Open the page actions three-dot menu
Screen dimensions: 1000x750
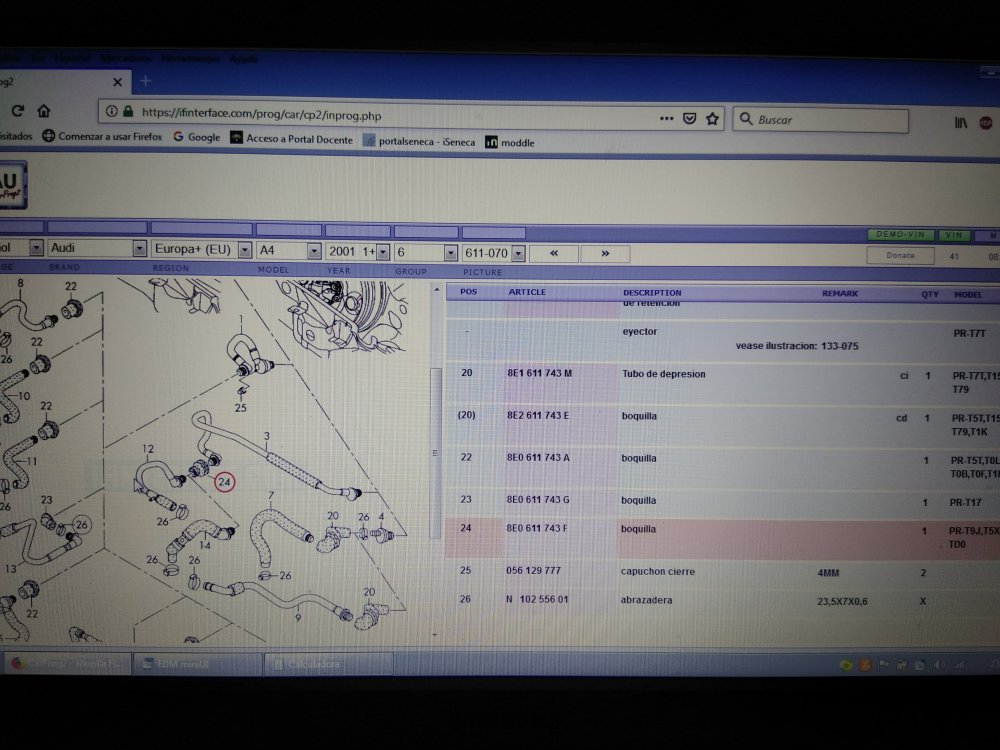[666, 118]
